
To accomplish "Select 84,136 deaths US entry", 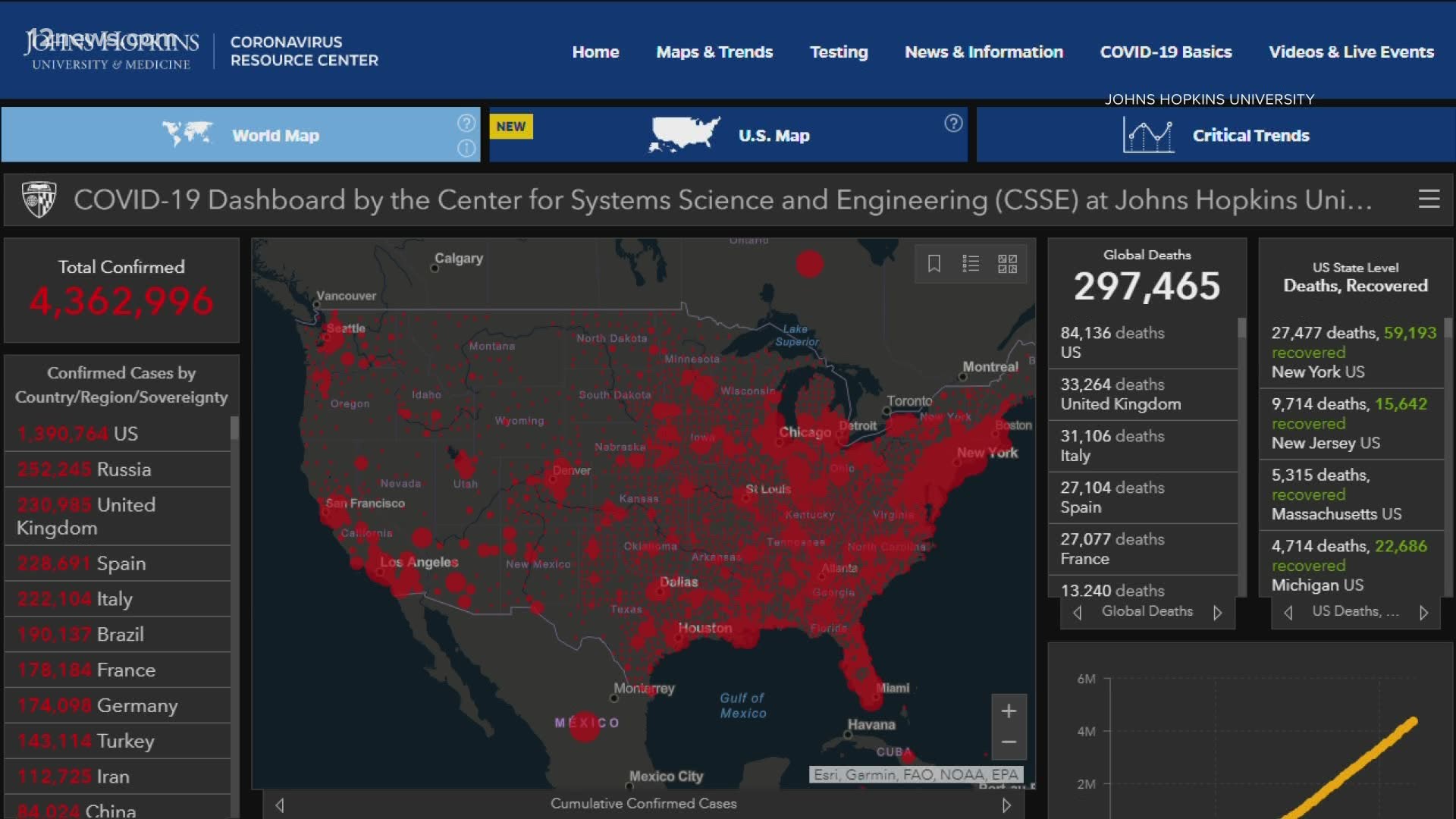I will click(x=1144, y=343).
